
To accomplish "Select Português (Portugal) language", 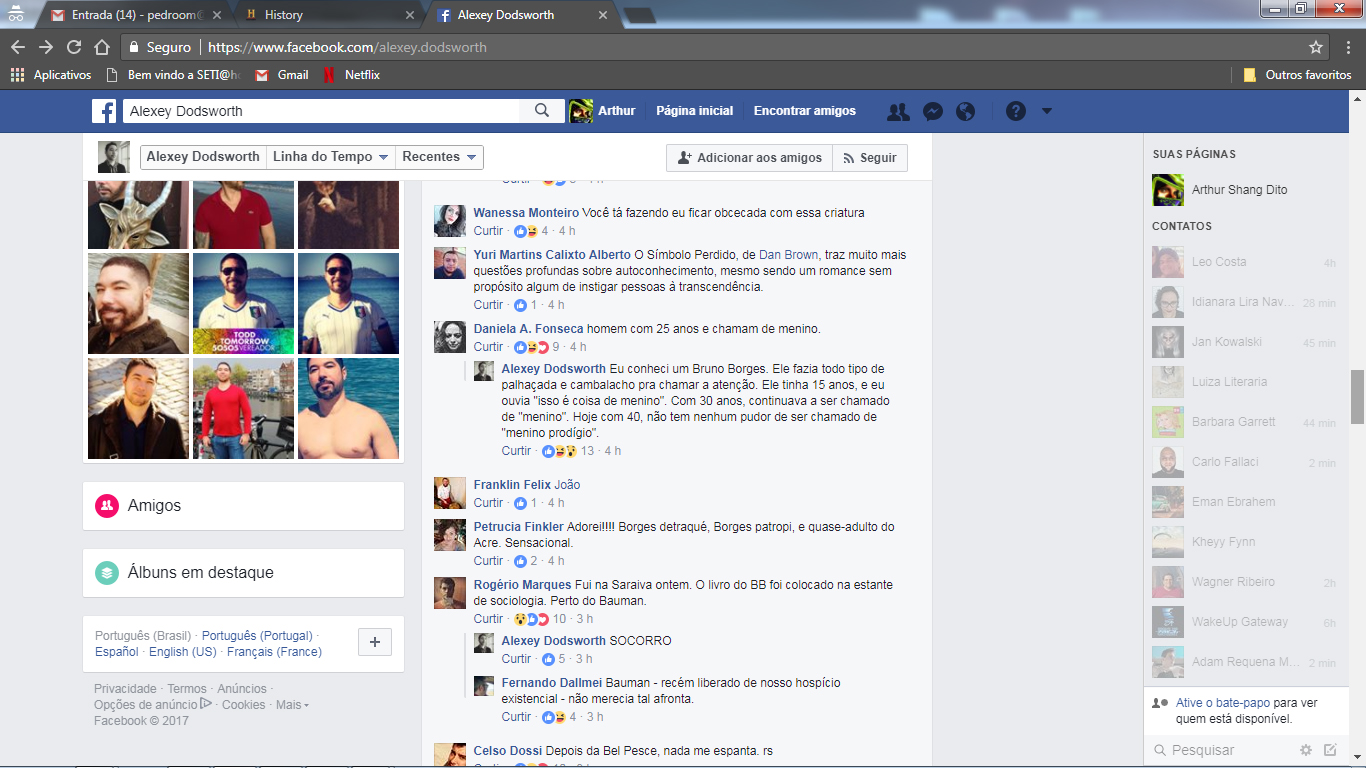I will click(x=257, y=636).
